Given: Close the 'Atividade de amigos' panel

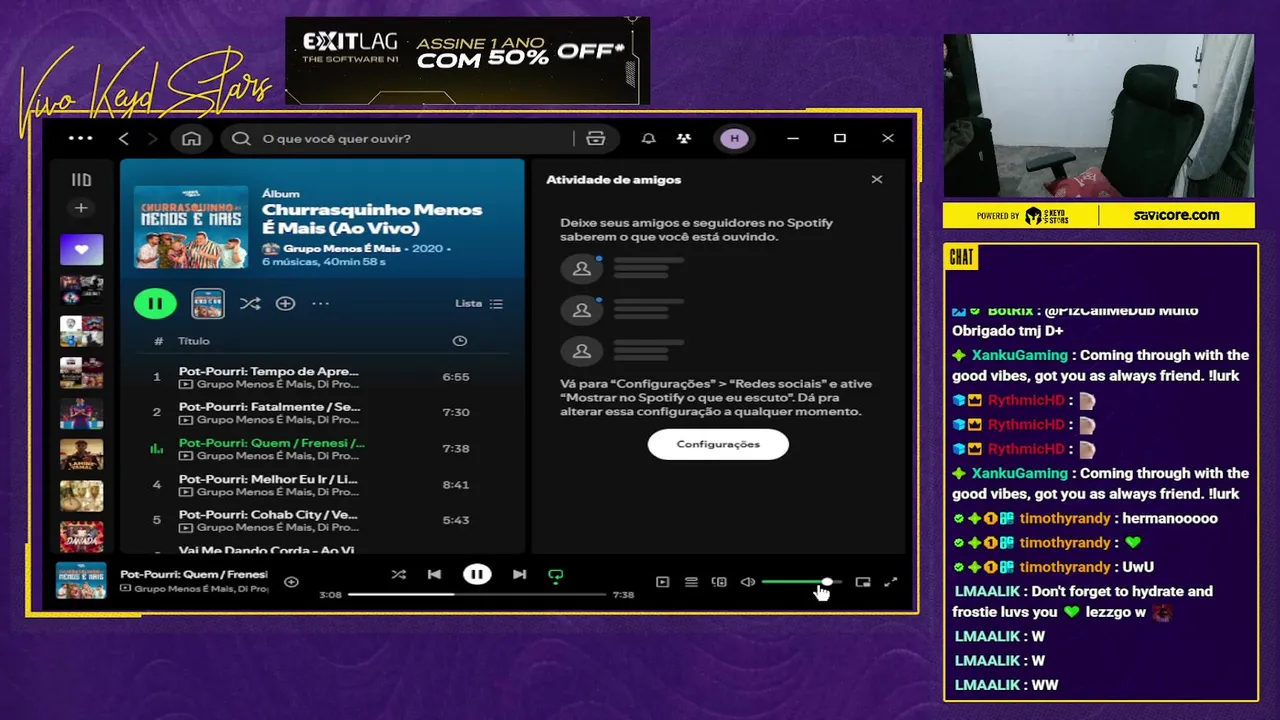Looking at the screenshot, I should [x=877, y=180].
